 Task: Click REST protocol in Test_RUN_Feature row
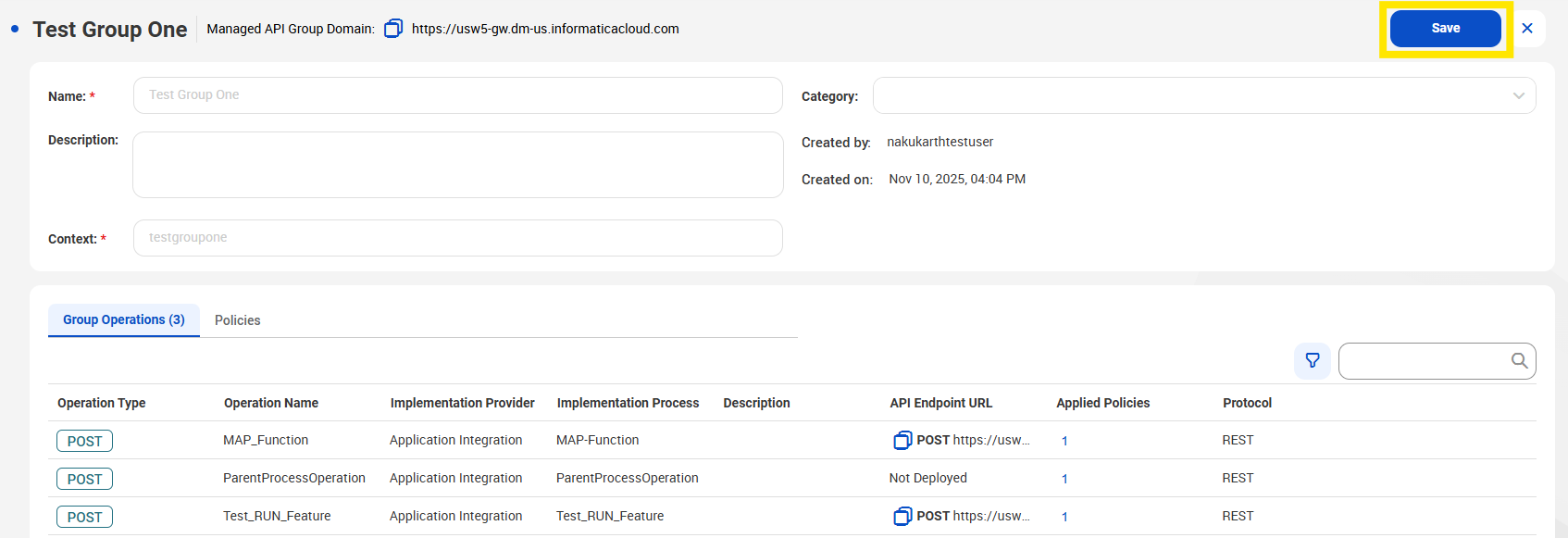[x=1238, y=516]
